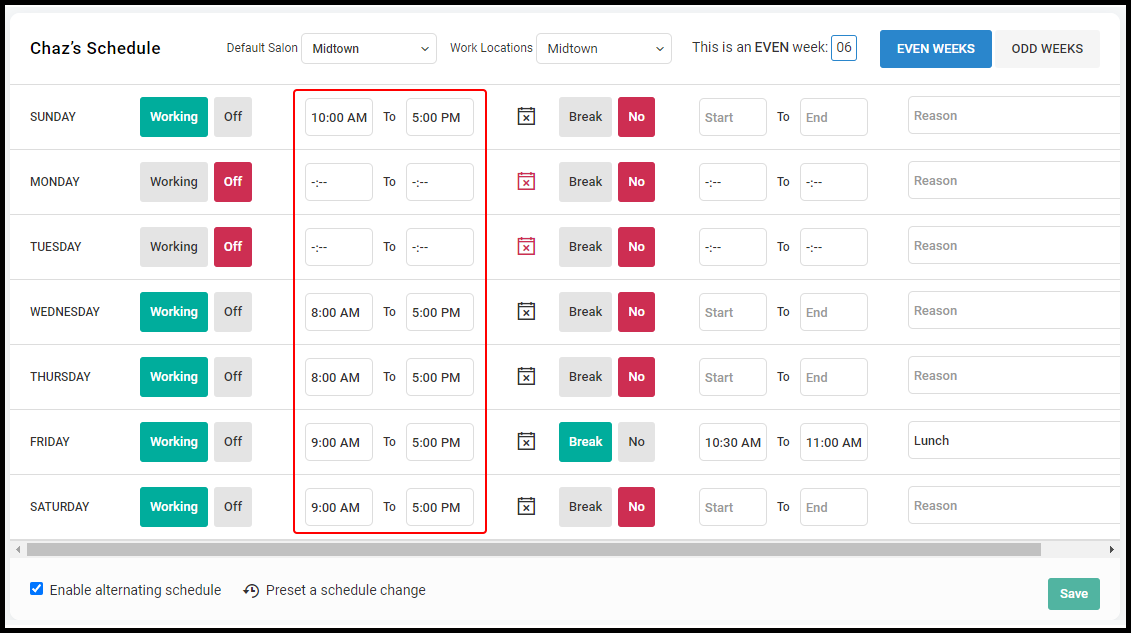
Task: Click the Save button
Action: [x=1073, y=593]
